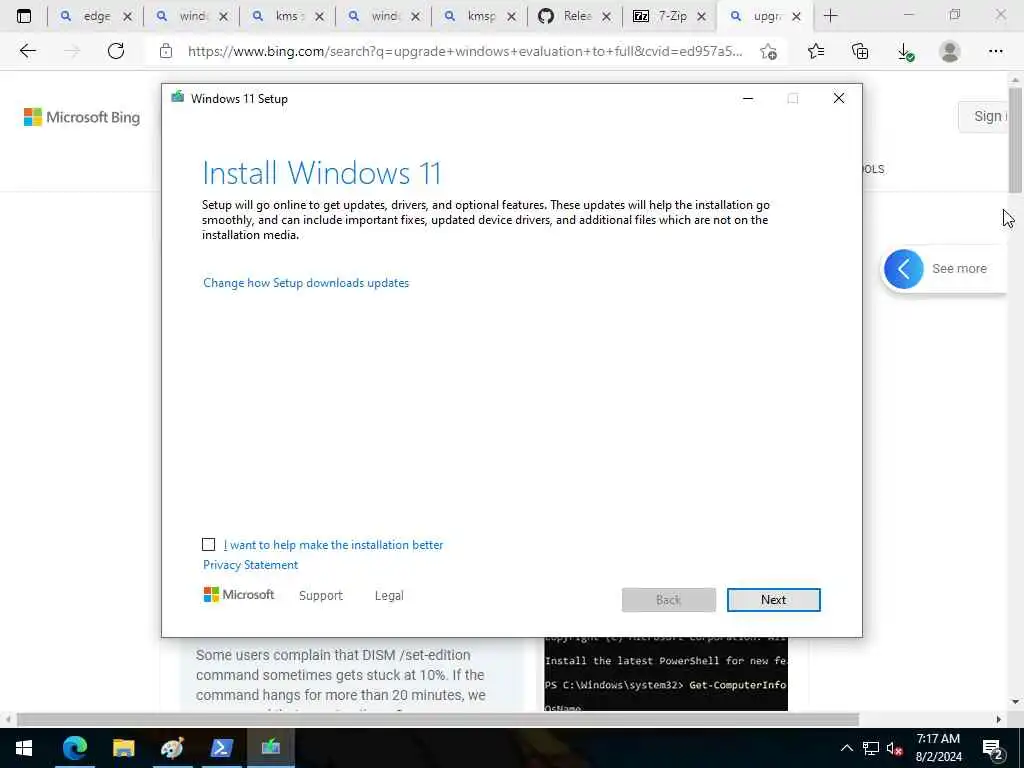Open muted volume tray icon
The image size is (1024, 768).
895,748
